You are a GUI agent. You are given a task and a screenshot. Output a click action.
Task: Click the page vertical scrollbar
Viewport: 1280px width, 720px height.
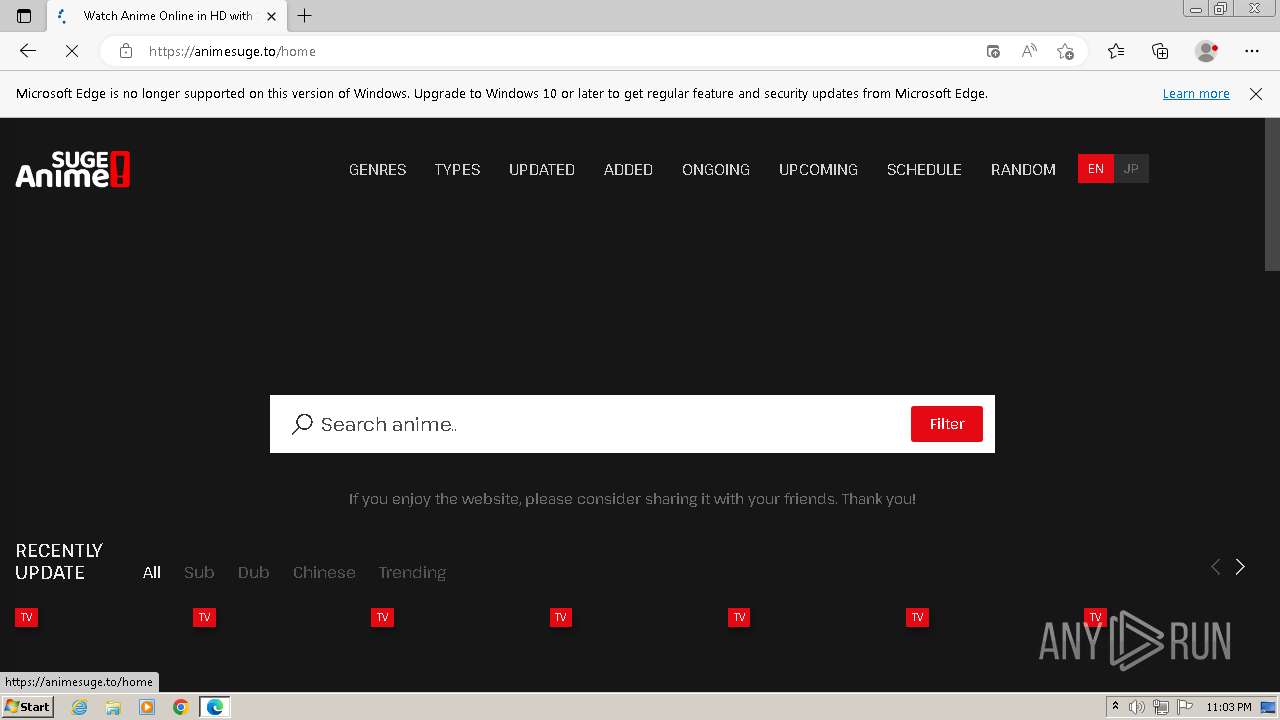1272,195
